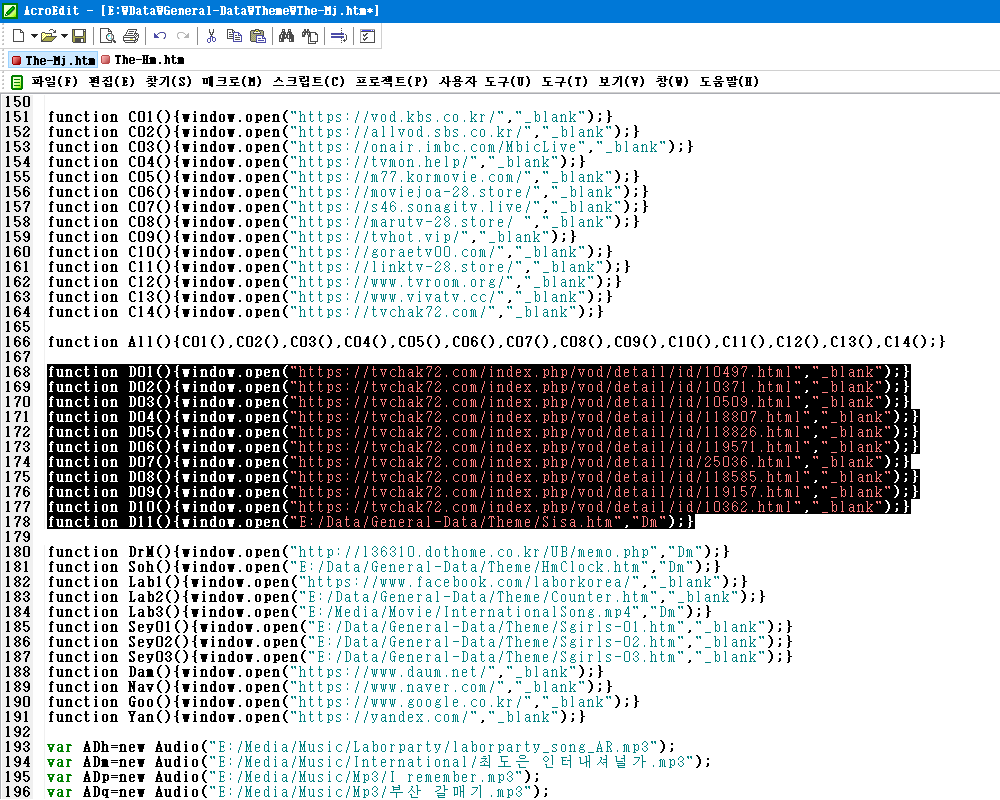Open the 편집(E) menu

click(x=111, y=82)
